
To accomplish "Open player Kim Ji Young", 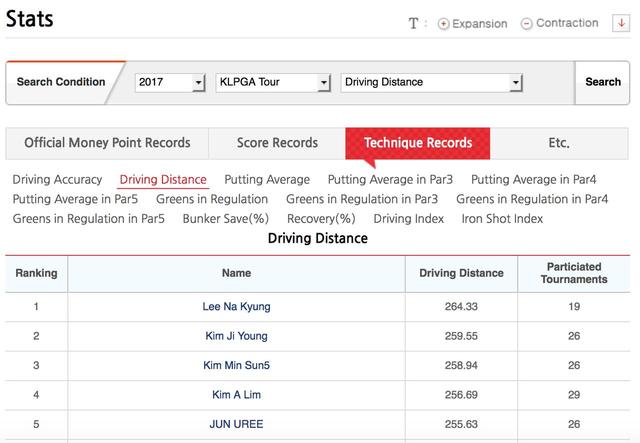I will [x=236, y=336].
